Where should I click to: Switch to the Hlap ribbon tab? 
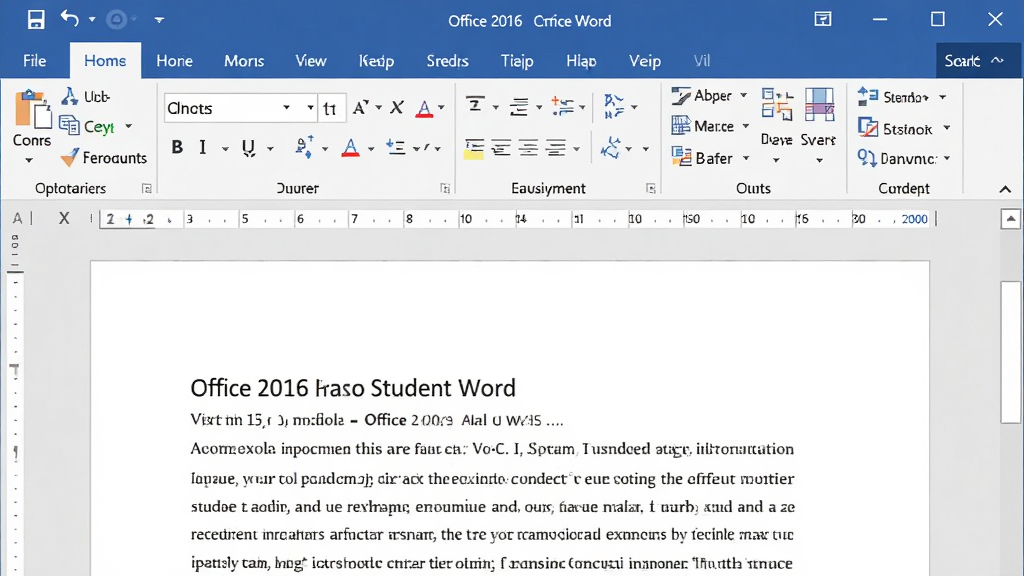click(581, 61)
